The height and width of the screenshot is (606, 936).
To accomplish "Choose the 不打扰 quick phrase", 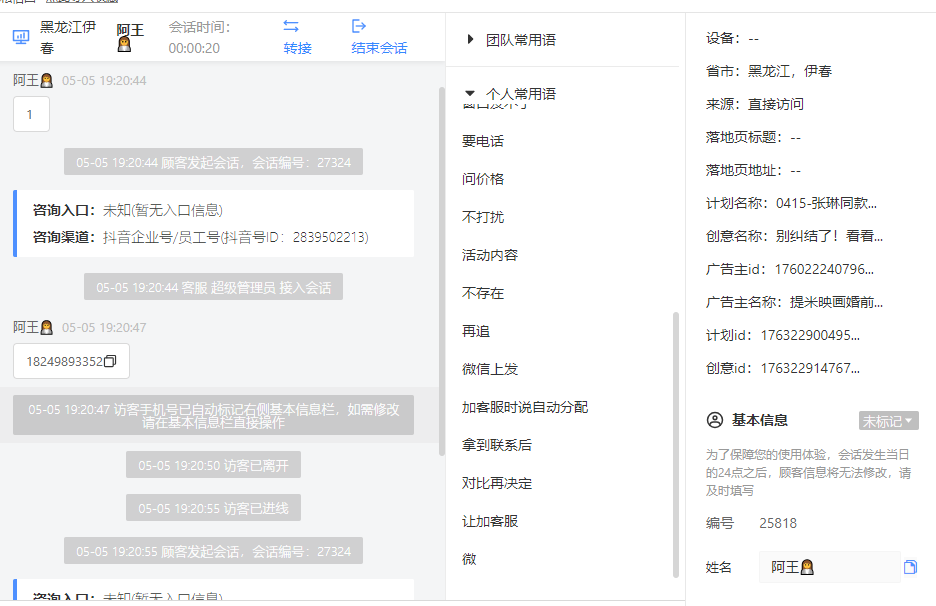I will 483,217.
